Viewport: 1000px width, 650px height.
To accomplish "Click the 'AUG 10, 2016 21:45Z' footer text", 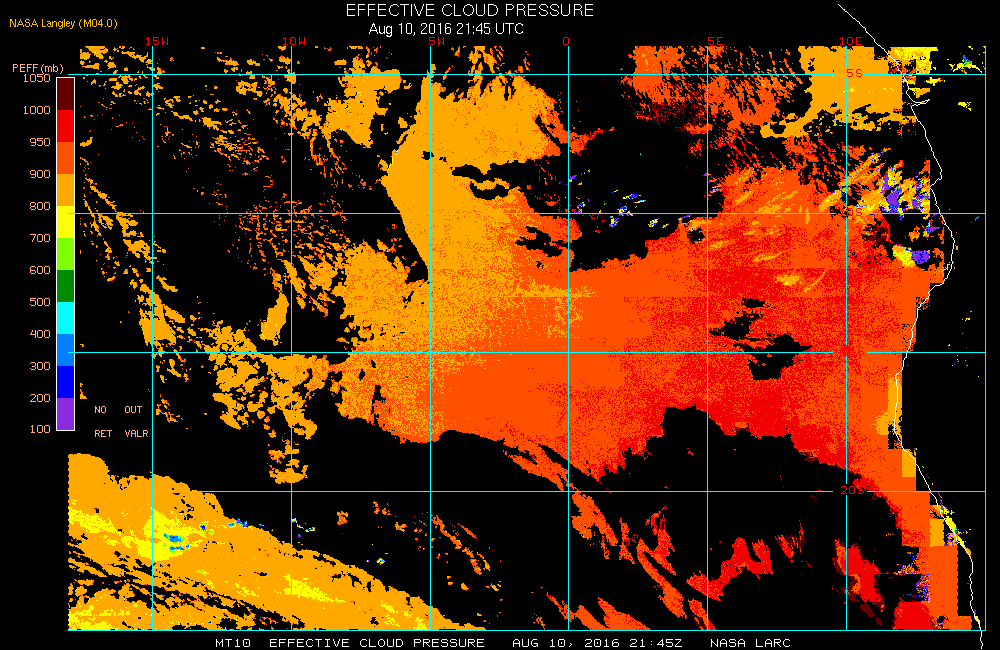I will click(597, 643).
